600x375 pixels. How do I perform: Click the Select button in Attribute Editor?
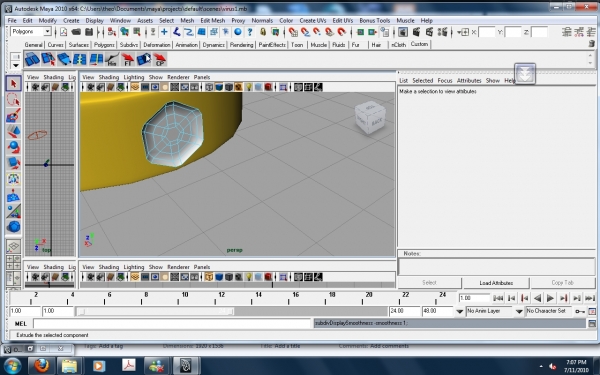[429, 283]
